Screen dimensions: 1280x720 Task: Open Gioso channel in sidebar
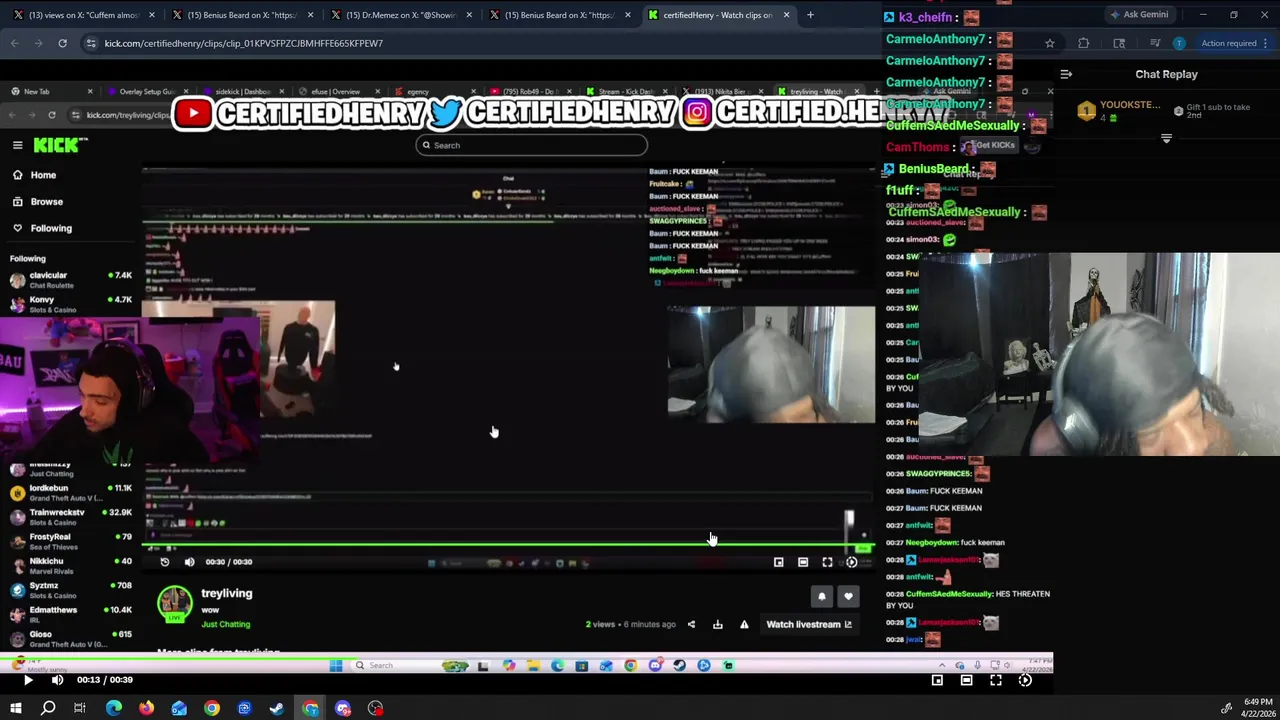(70, 639)
